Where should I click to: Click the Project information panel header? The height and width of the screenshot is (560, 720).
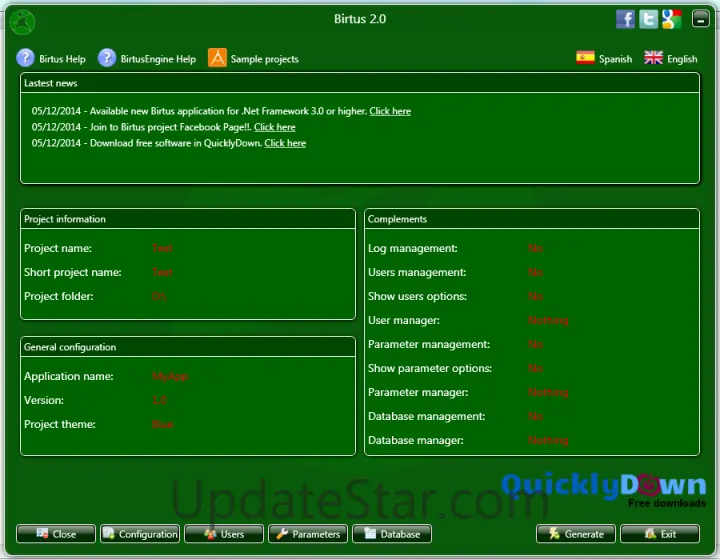click(x=188, y=219)
